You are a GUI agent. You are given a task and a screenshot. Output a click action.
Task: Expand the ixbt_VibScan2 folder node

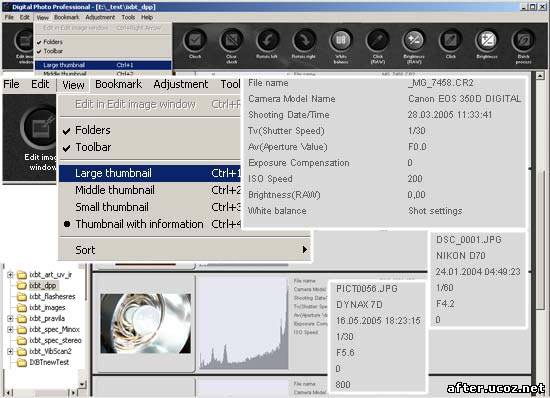[10, 351]
